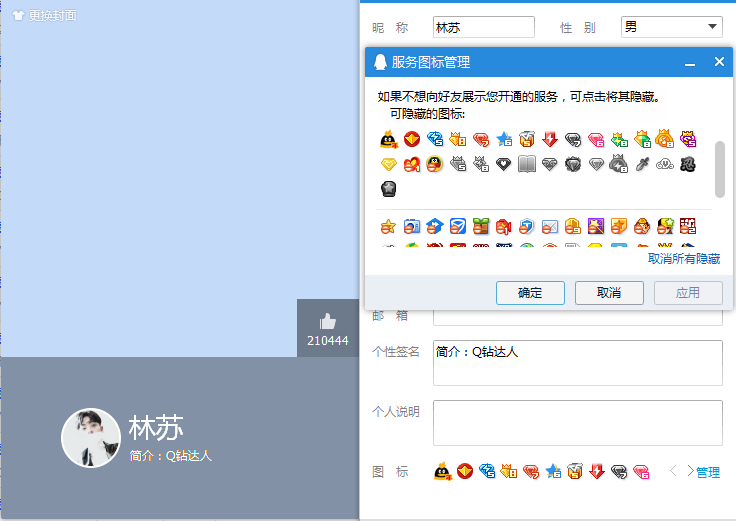Image resolution: width=736 pixels, height=521 pixels.
Task: Select the grey star badge icon
Action: 389,189
